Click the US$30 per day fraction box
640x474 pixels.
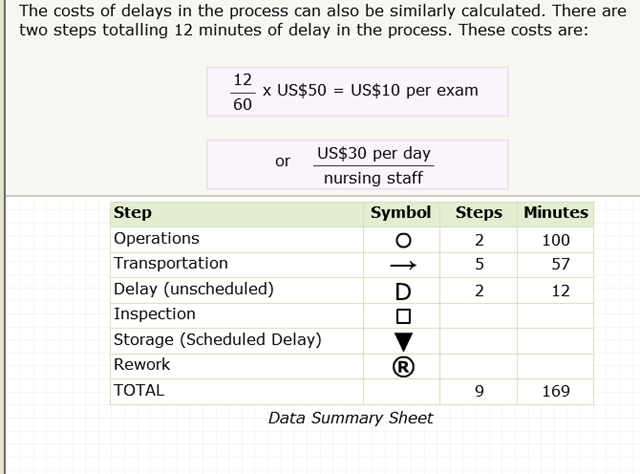pos(357,165)
